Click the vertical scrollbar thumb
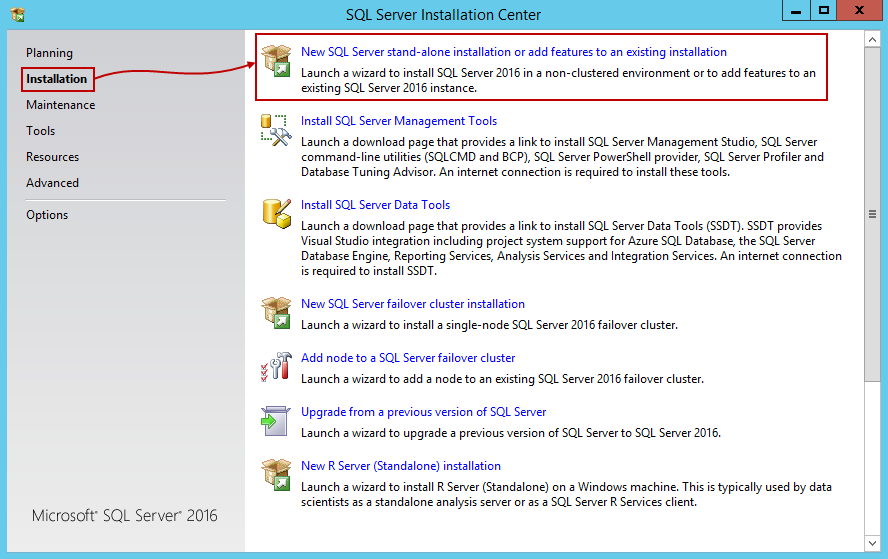This screenshot has height=559, width=888. click(872, 215)
